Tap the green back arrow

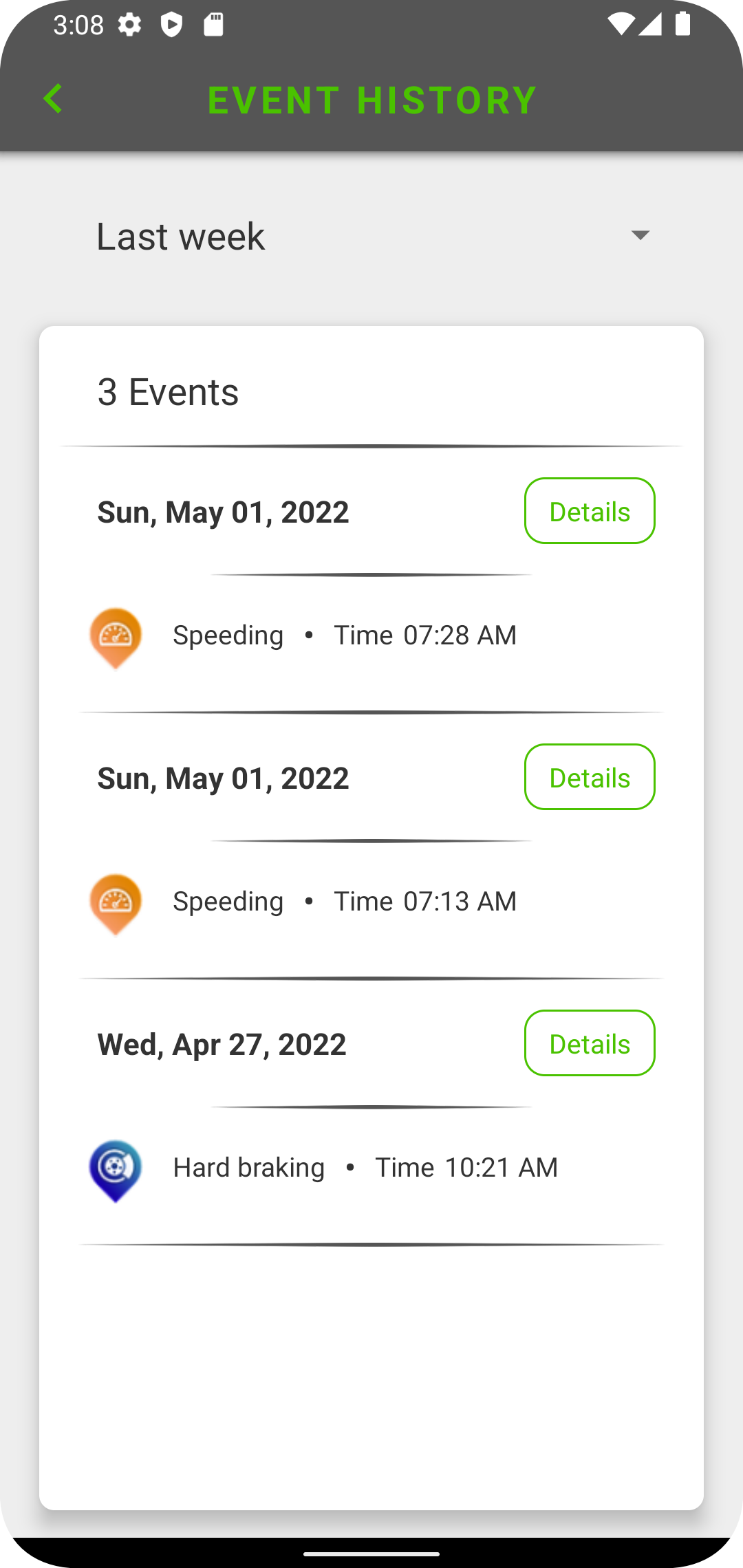click(x=53, y=99)
